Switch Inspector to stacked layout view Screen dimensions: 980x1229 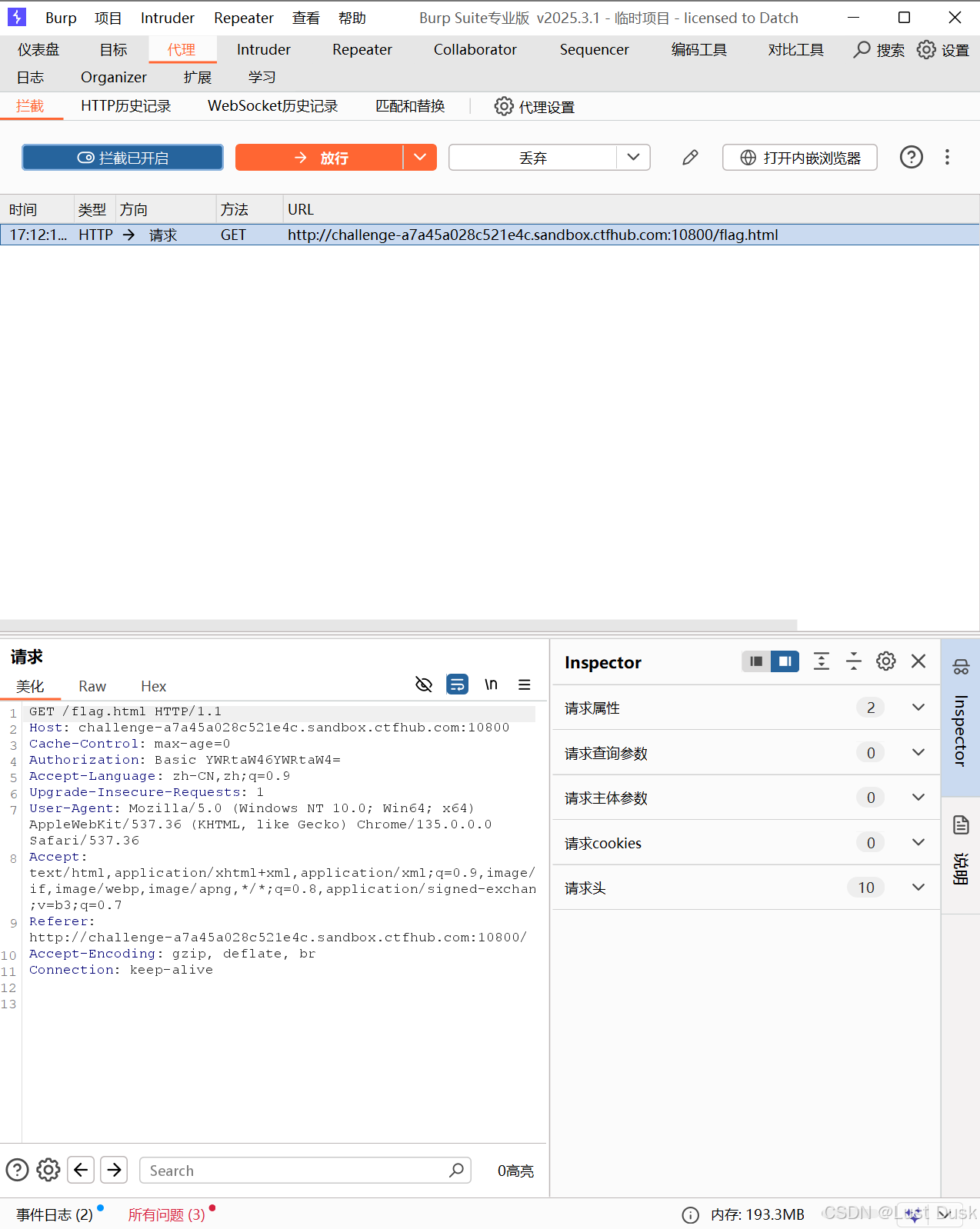[x=756, y=661]
